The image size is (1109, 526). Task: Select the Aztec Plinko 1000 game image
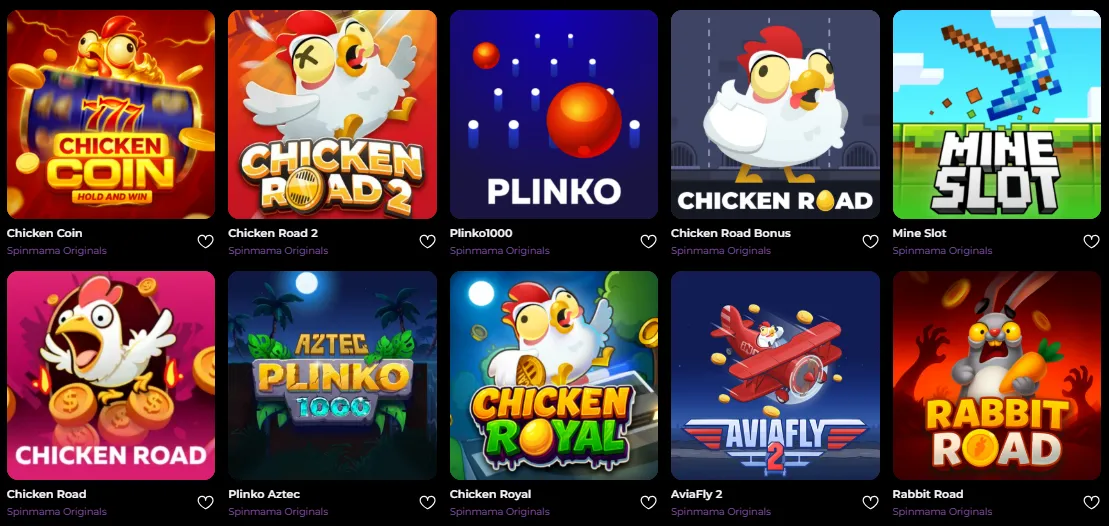tap(332, 375)
